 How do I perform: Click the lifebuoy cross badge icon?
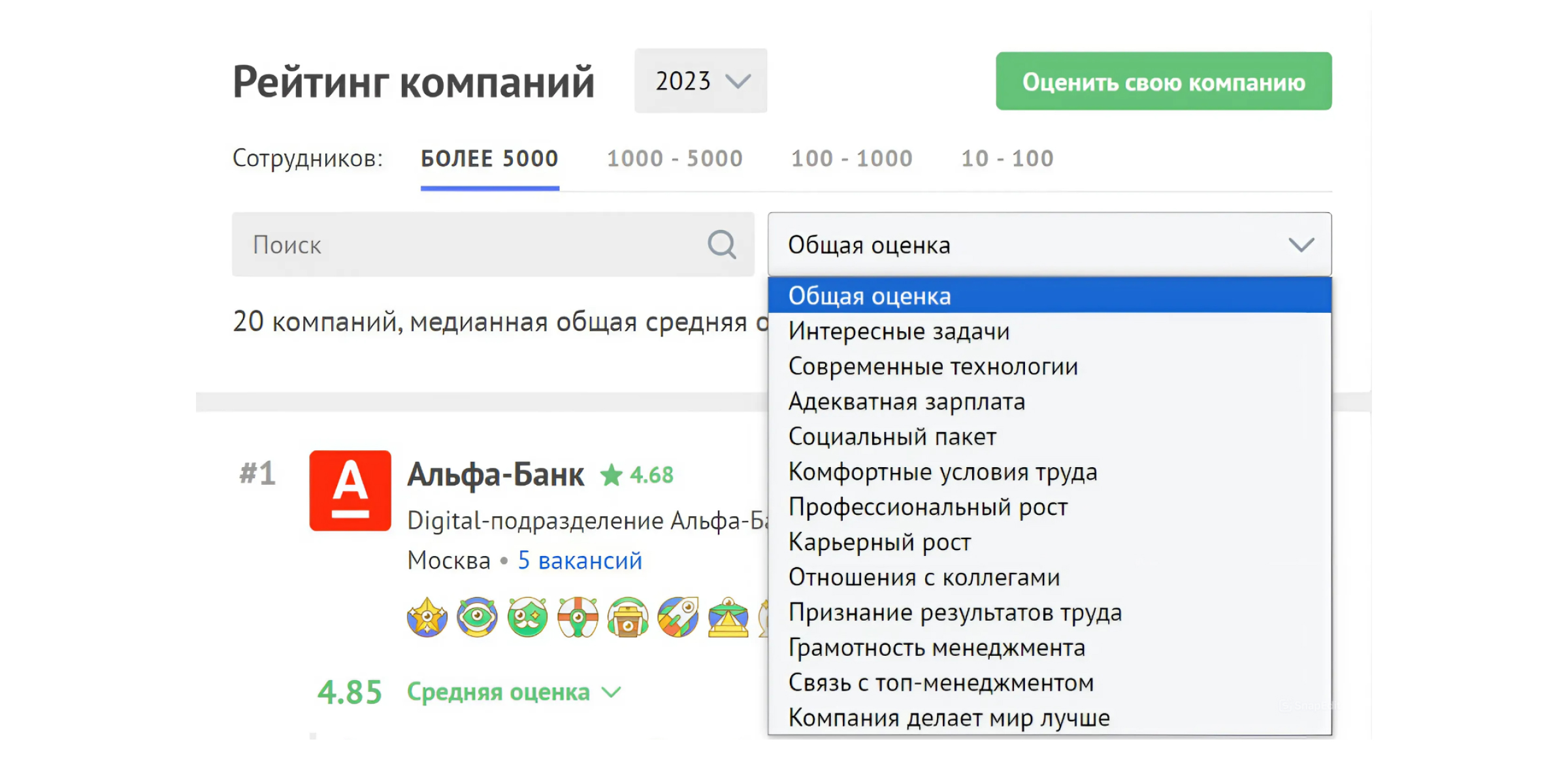point(577,617)
